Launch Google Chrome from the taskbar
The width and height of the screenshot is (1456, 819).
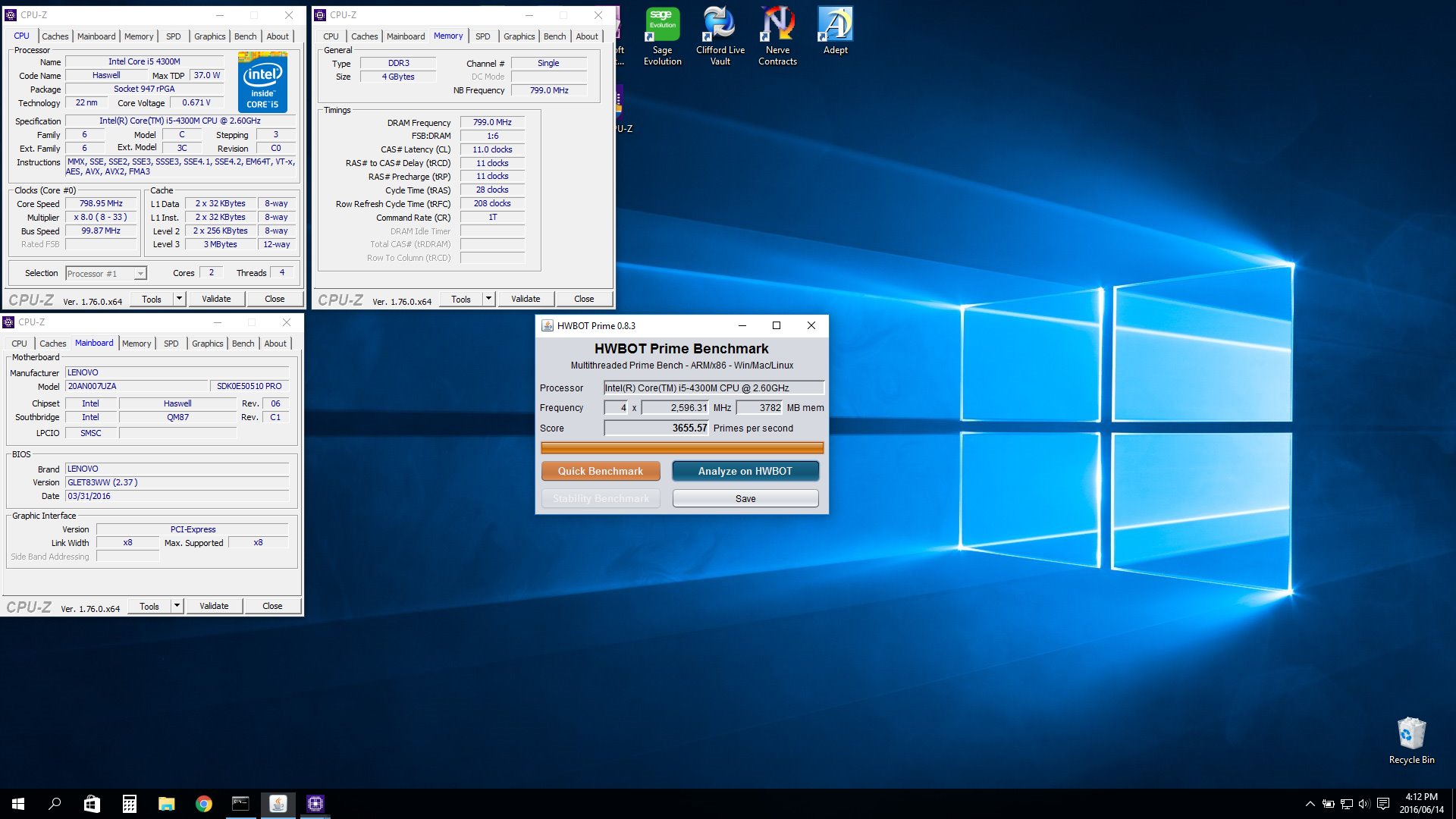point(203,804)
